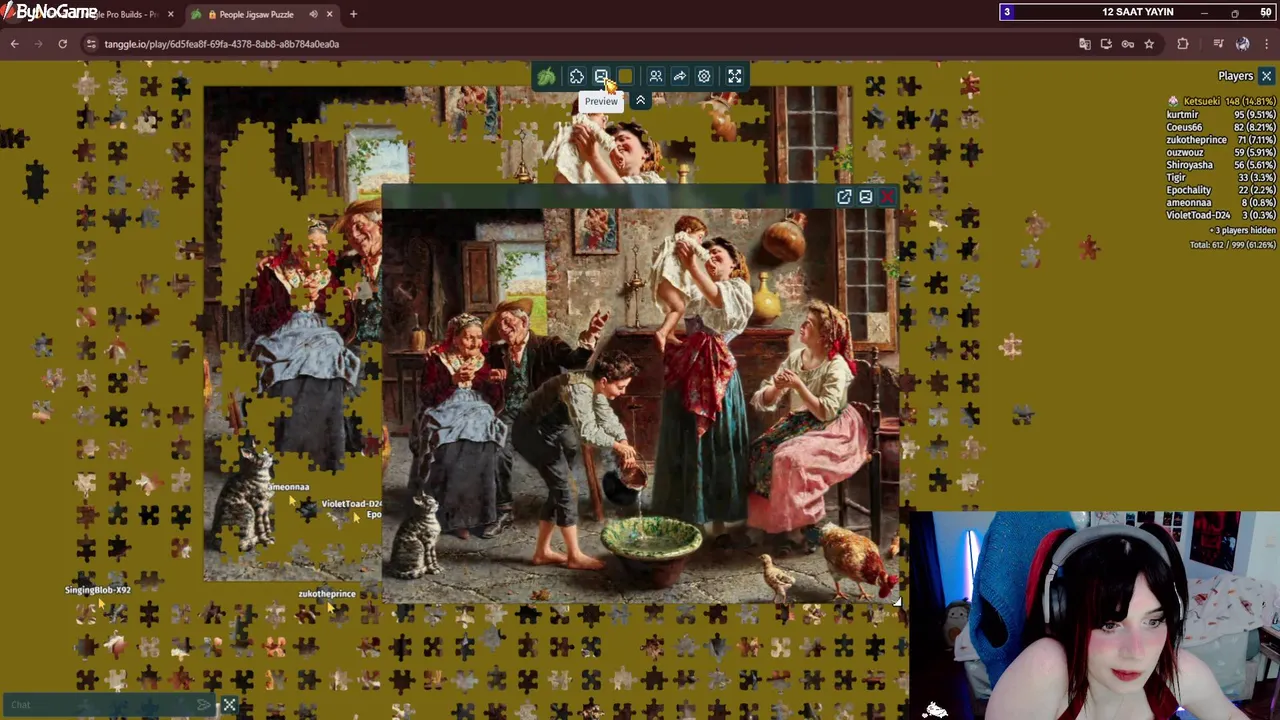Open the background color swatch
Image resolution: width=1280 pixels, height=720 pixels.
click(626, 76)
